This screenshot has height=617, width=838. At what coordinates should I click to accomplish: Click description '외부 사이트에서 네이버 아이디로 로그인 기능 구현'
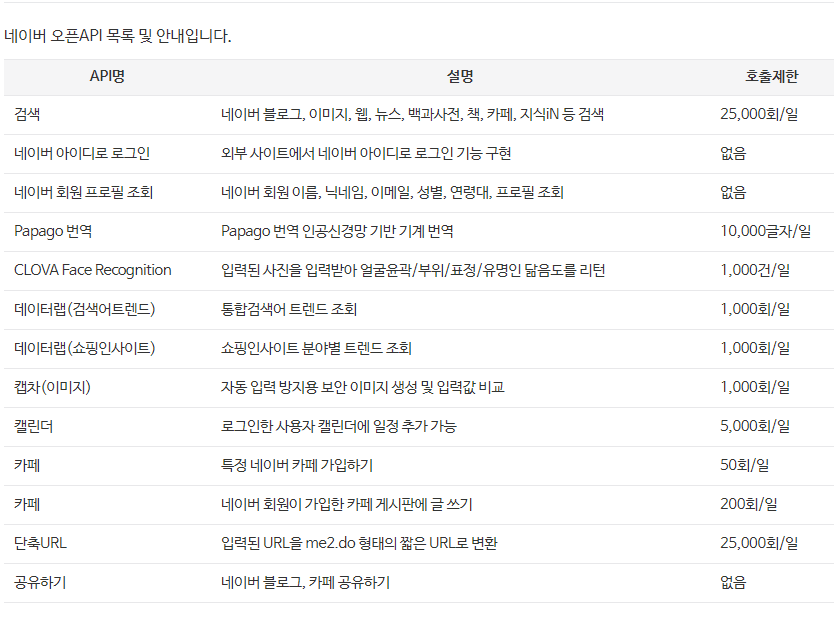366,153
